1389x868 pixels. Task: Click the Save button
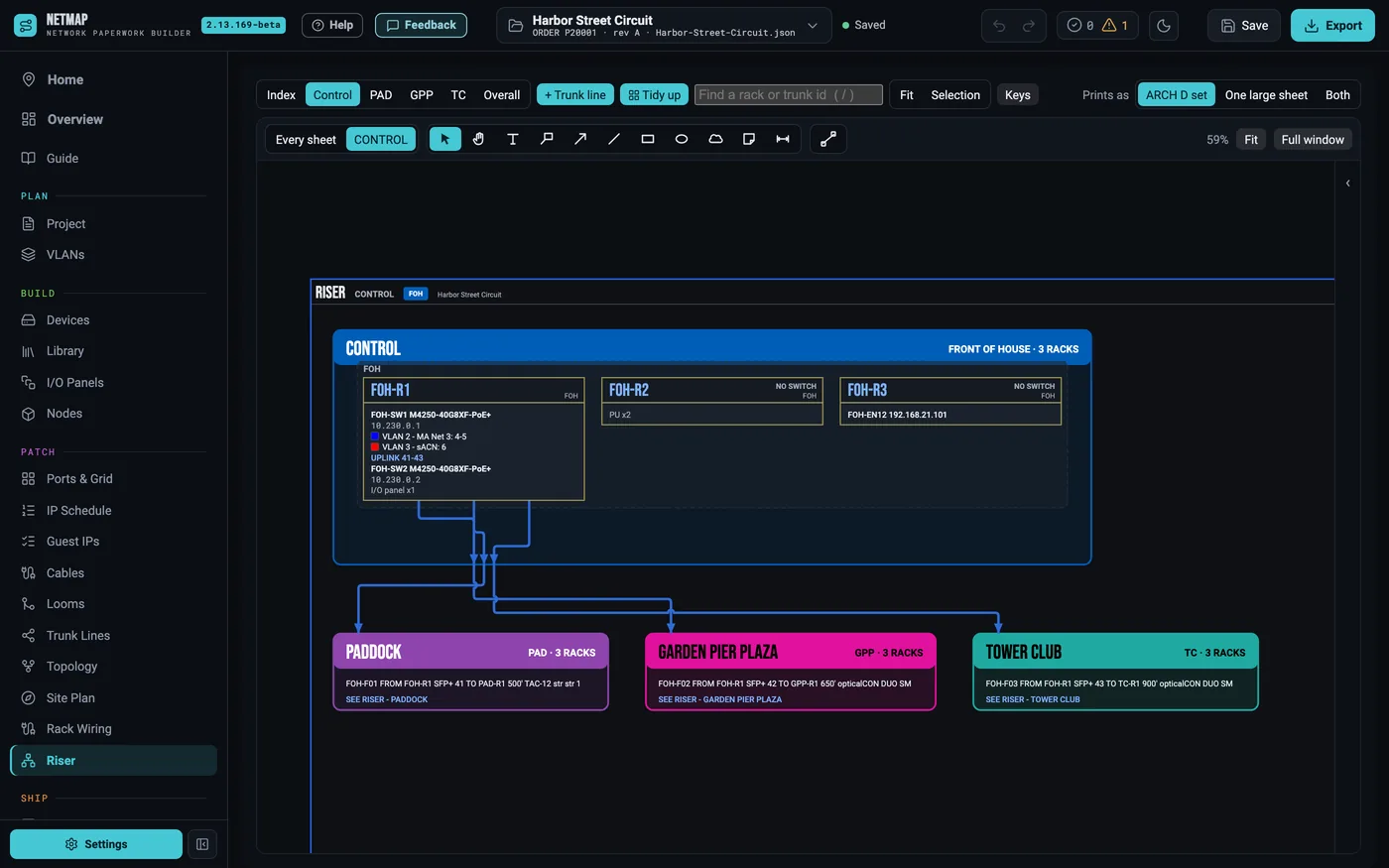tap(1244, 26)
